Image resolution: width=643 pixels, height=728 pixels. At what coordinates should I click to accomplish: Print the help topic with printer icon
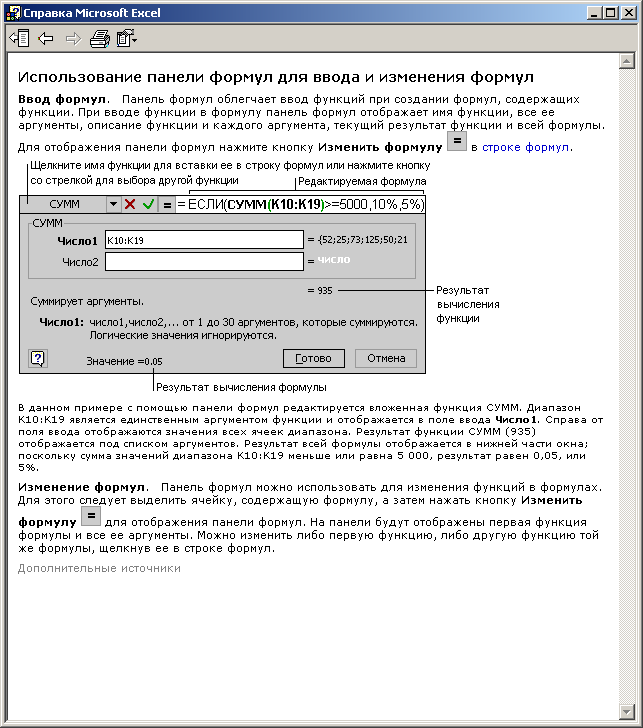click(100, 39)
